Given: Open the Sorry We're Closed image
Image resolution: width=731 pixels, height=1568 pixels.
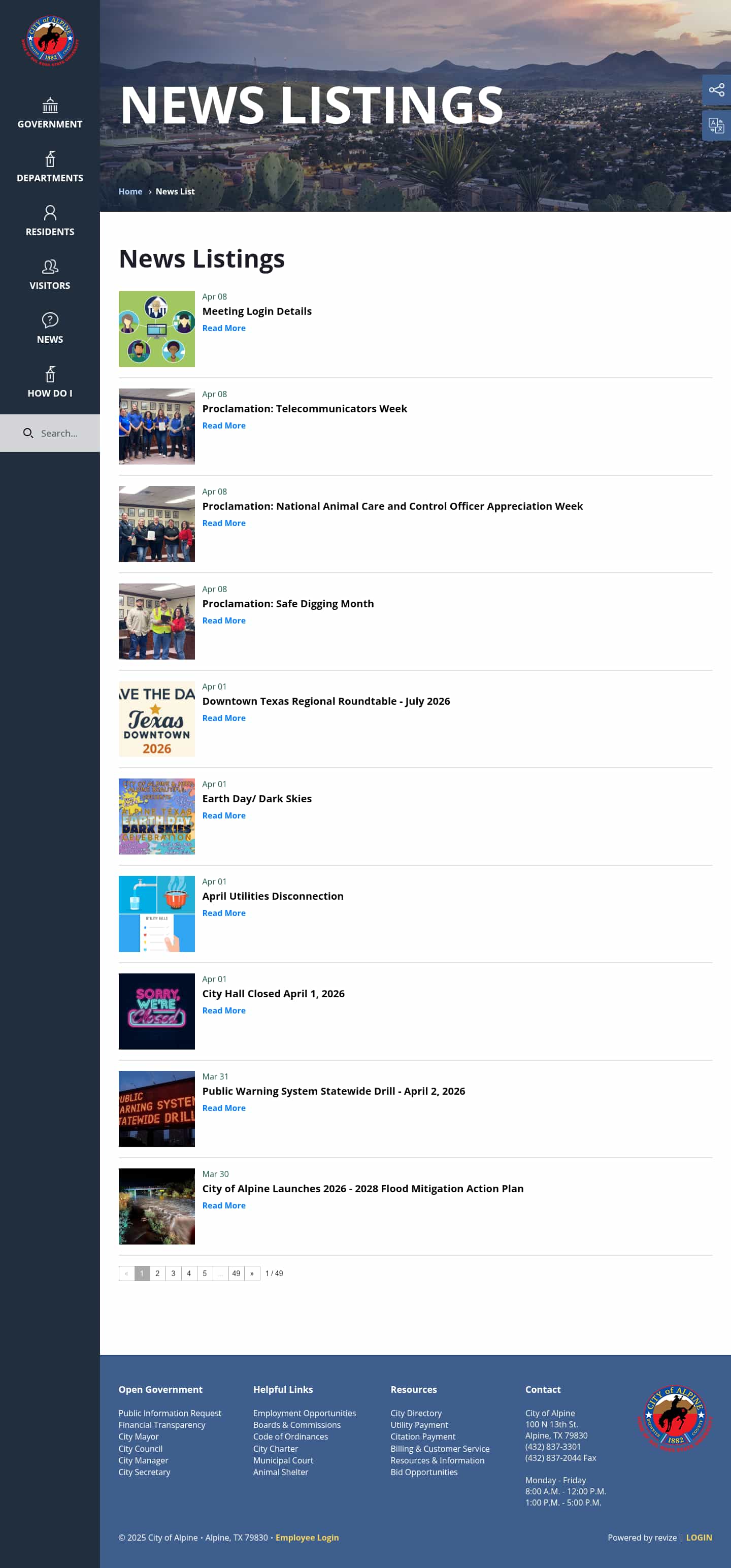Looking at the screenshot, I should (156, 1011).
